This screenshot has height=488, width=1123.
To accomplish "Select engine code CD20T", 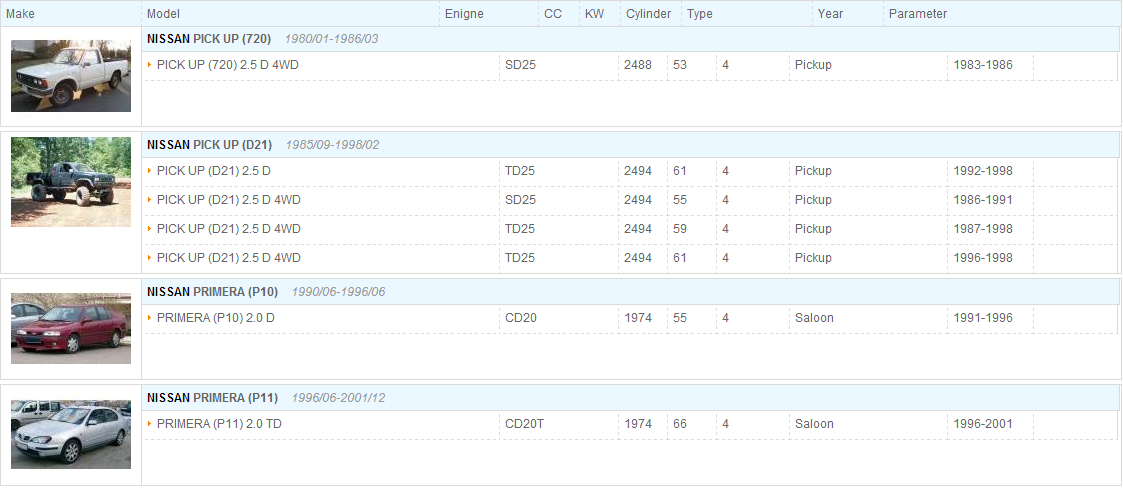I will coord(525,424).
